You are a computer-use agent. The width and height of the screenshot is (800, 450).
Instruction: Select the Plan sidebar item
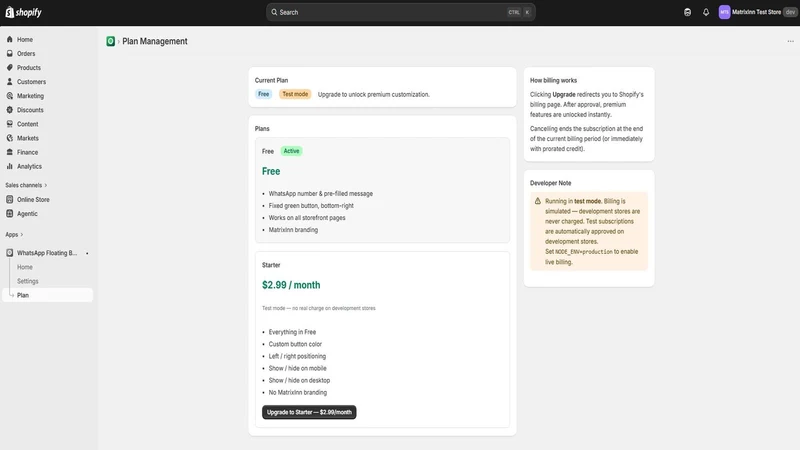(47, 295)
